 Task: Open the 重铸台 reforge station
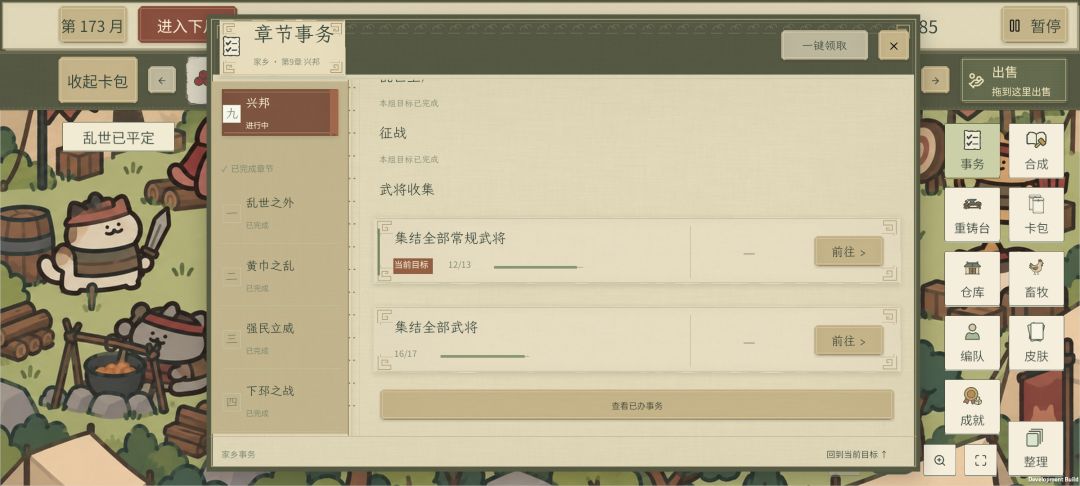coord(972,214)
